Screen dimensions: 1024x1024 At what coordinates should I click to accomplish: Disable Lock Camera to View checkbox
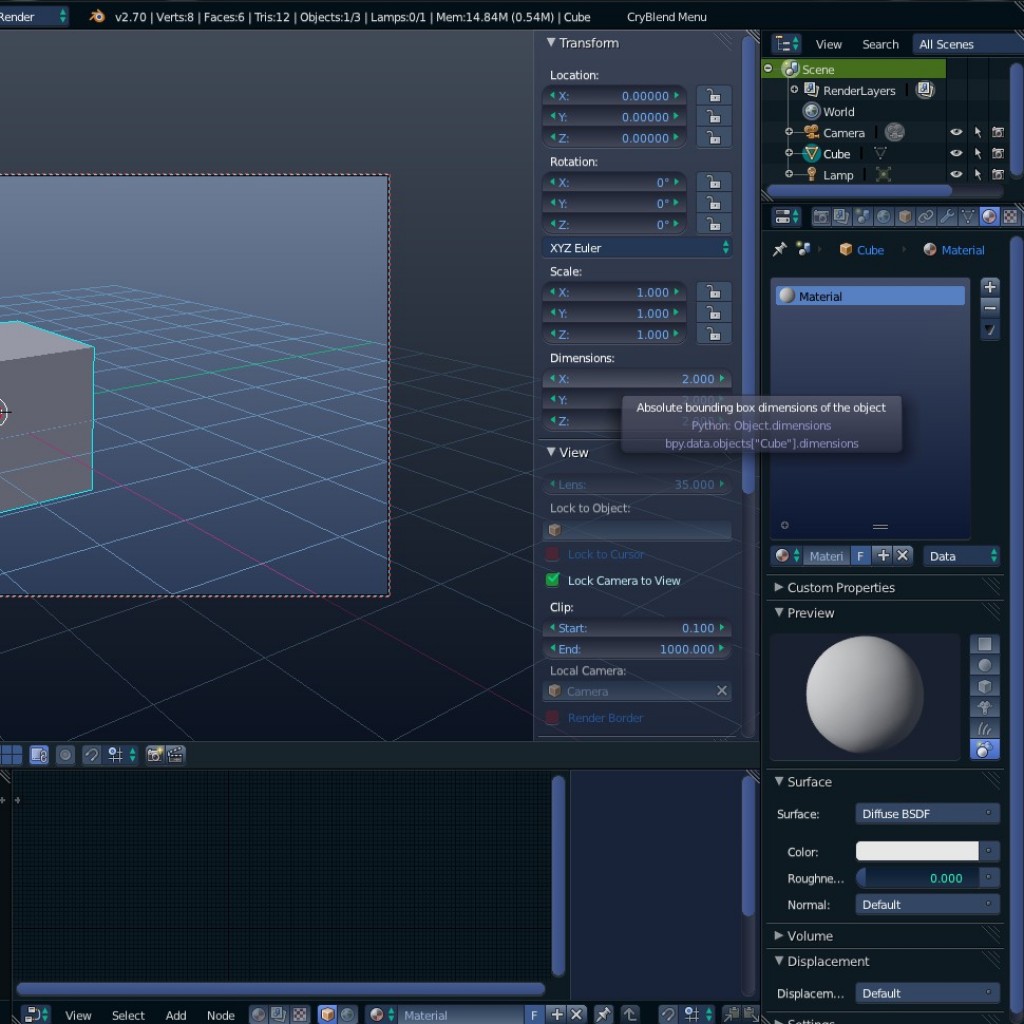point(550,580)
